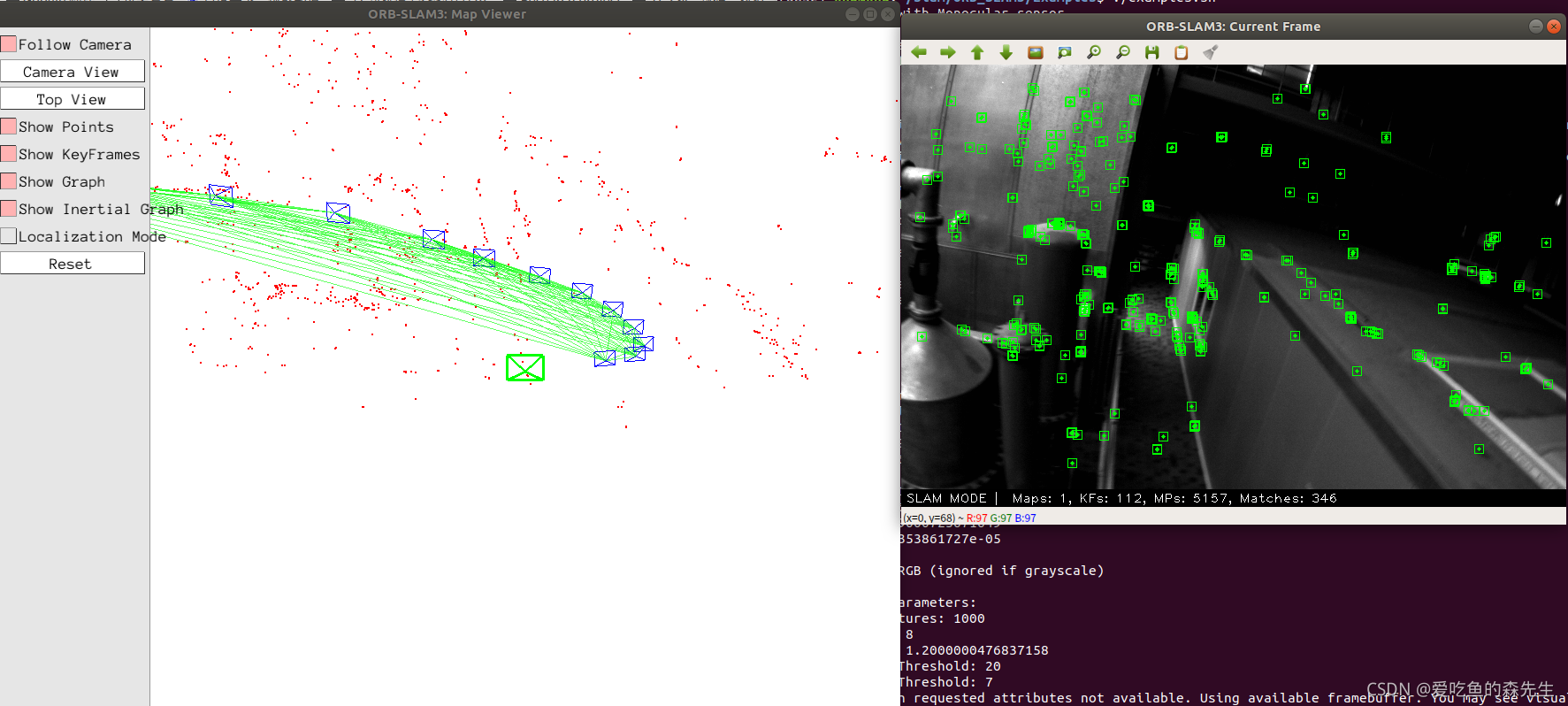Click the original-size picture icon
This screenshot has width=1568, height=706.
[x=1036, y=52]
